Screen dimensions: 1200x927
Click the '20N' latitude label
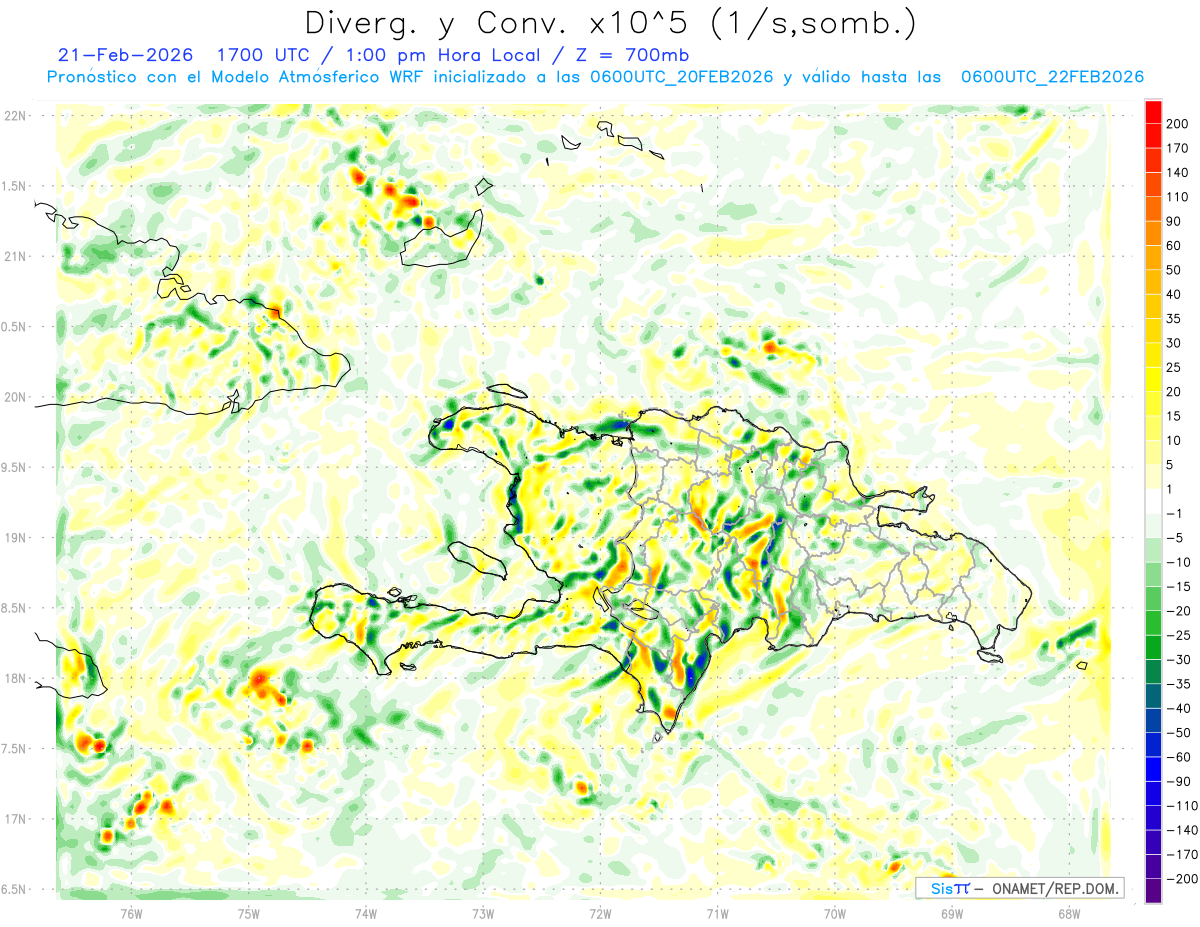(x=14, y=397)
